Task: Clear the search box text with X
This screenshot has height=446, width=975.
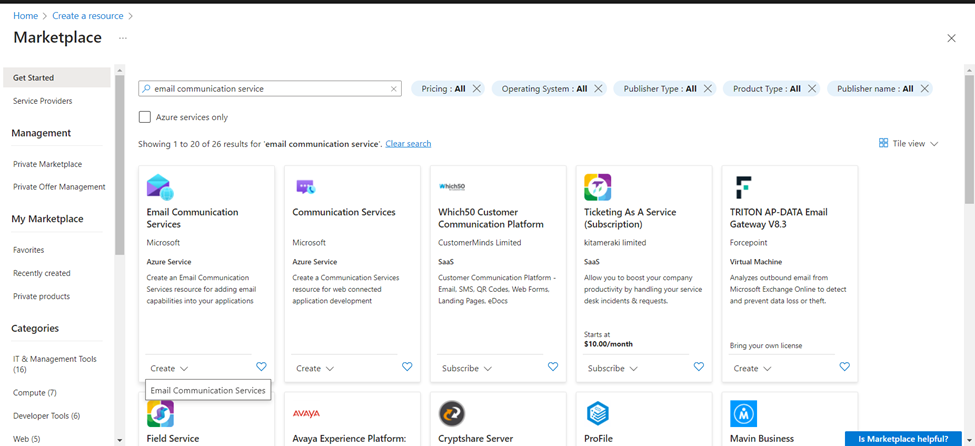Action: (394, 89)
